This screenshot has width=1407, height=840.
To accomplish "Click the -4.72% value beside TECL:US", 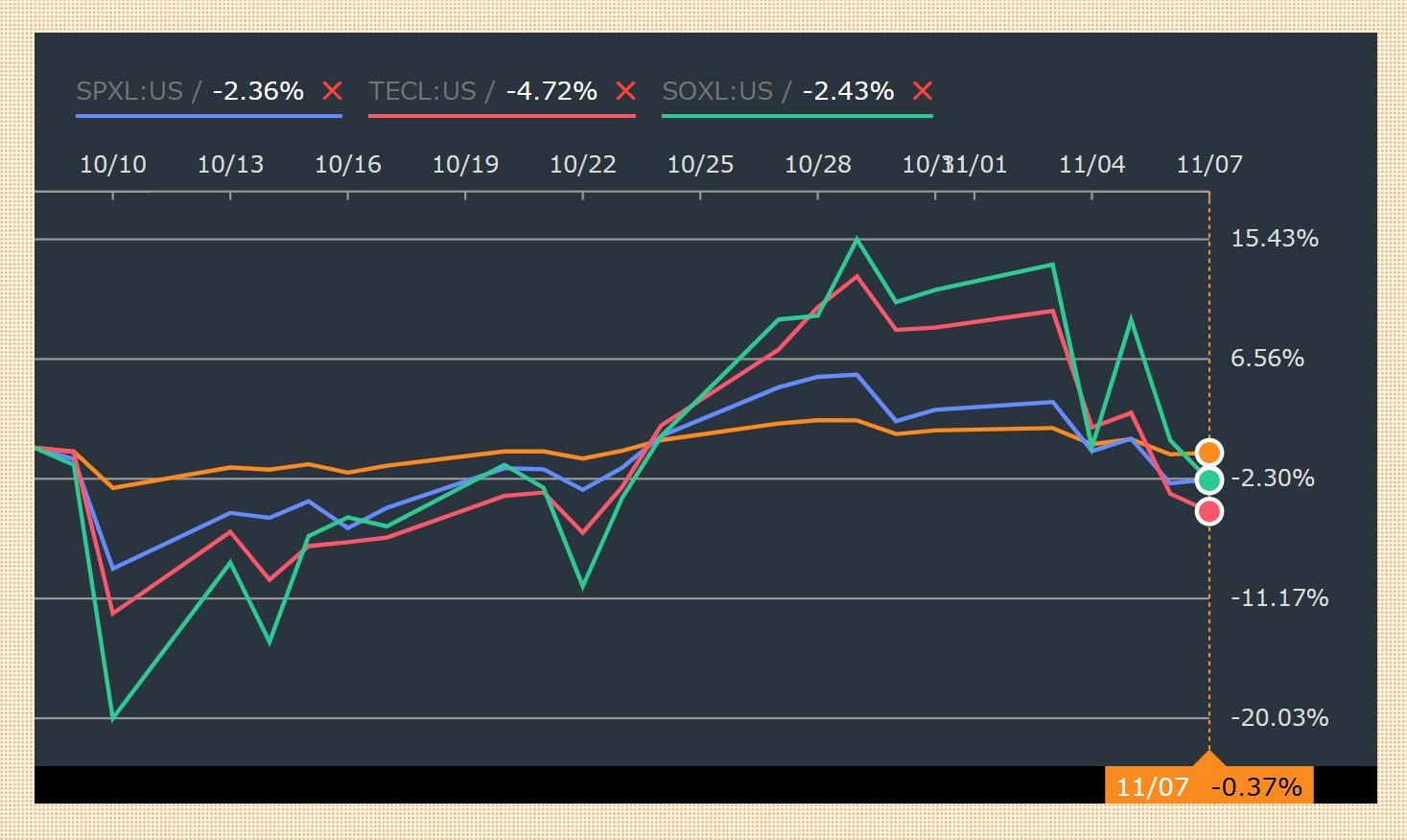I will [551, 91].
